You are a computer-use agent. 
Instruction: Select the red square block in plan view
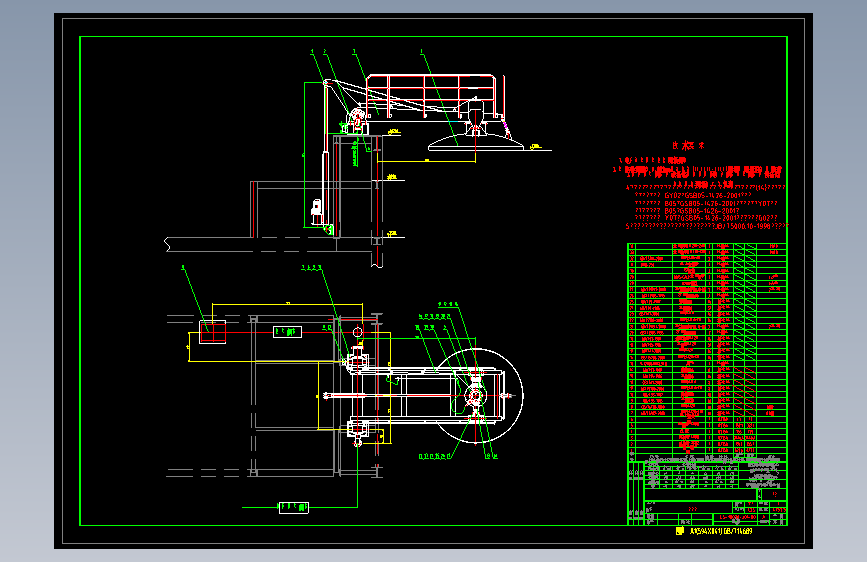[212, 332]
